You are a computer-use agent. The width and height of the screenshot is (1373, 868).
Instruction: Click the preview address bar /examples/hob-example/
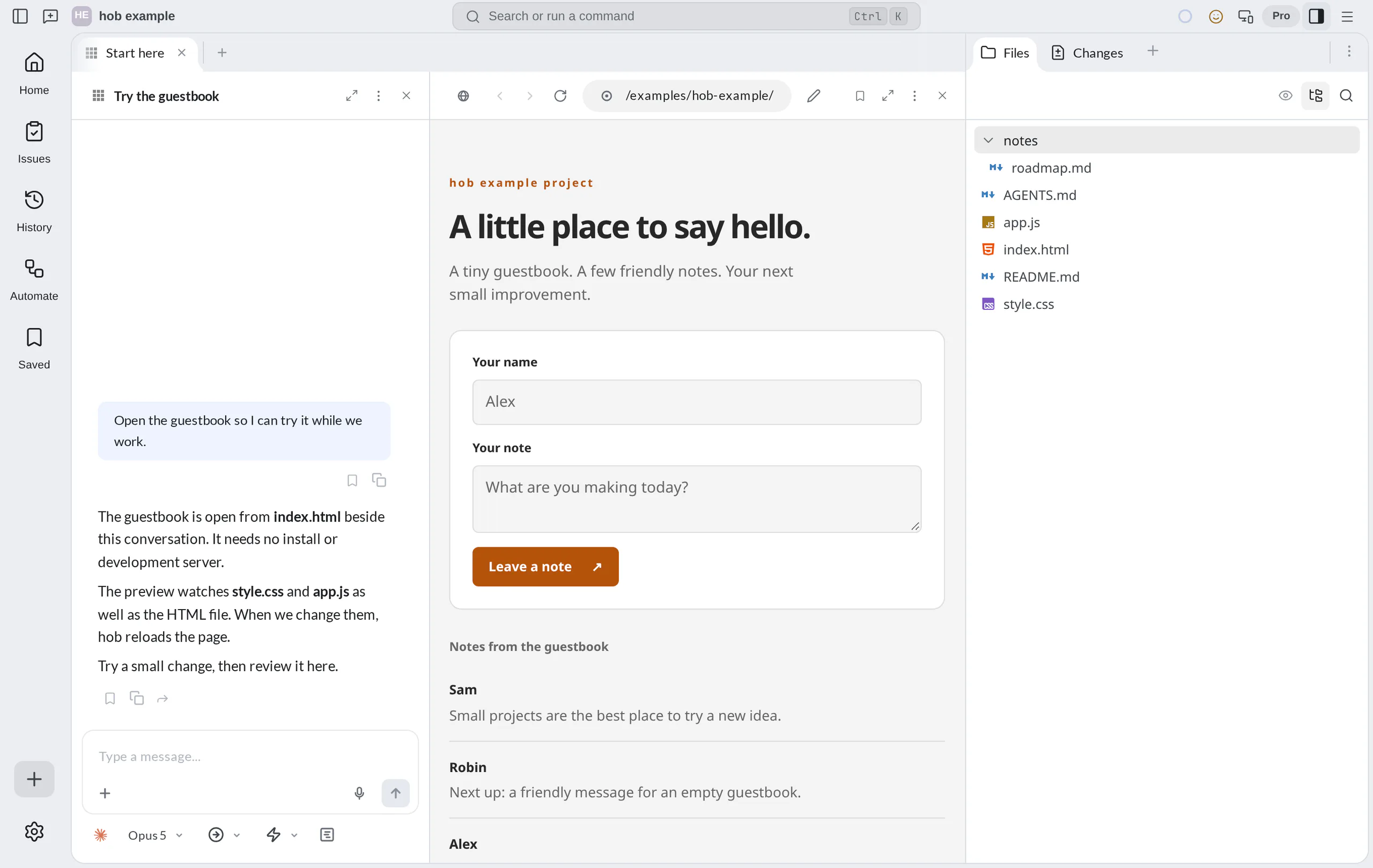(x=687, y=96)
